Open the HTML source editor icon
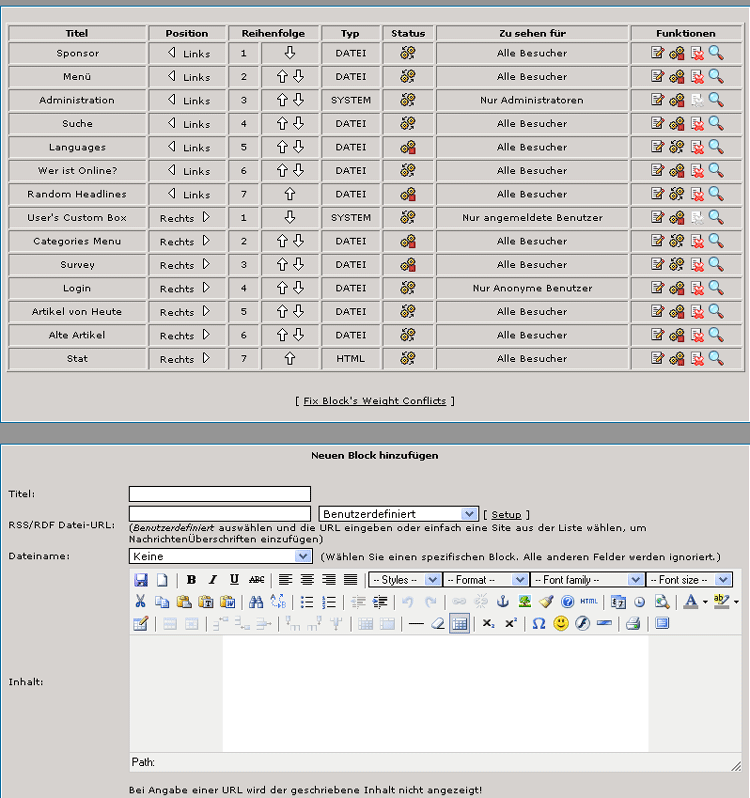This screenshot has height=798, width=750. (589, 602)
